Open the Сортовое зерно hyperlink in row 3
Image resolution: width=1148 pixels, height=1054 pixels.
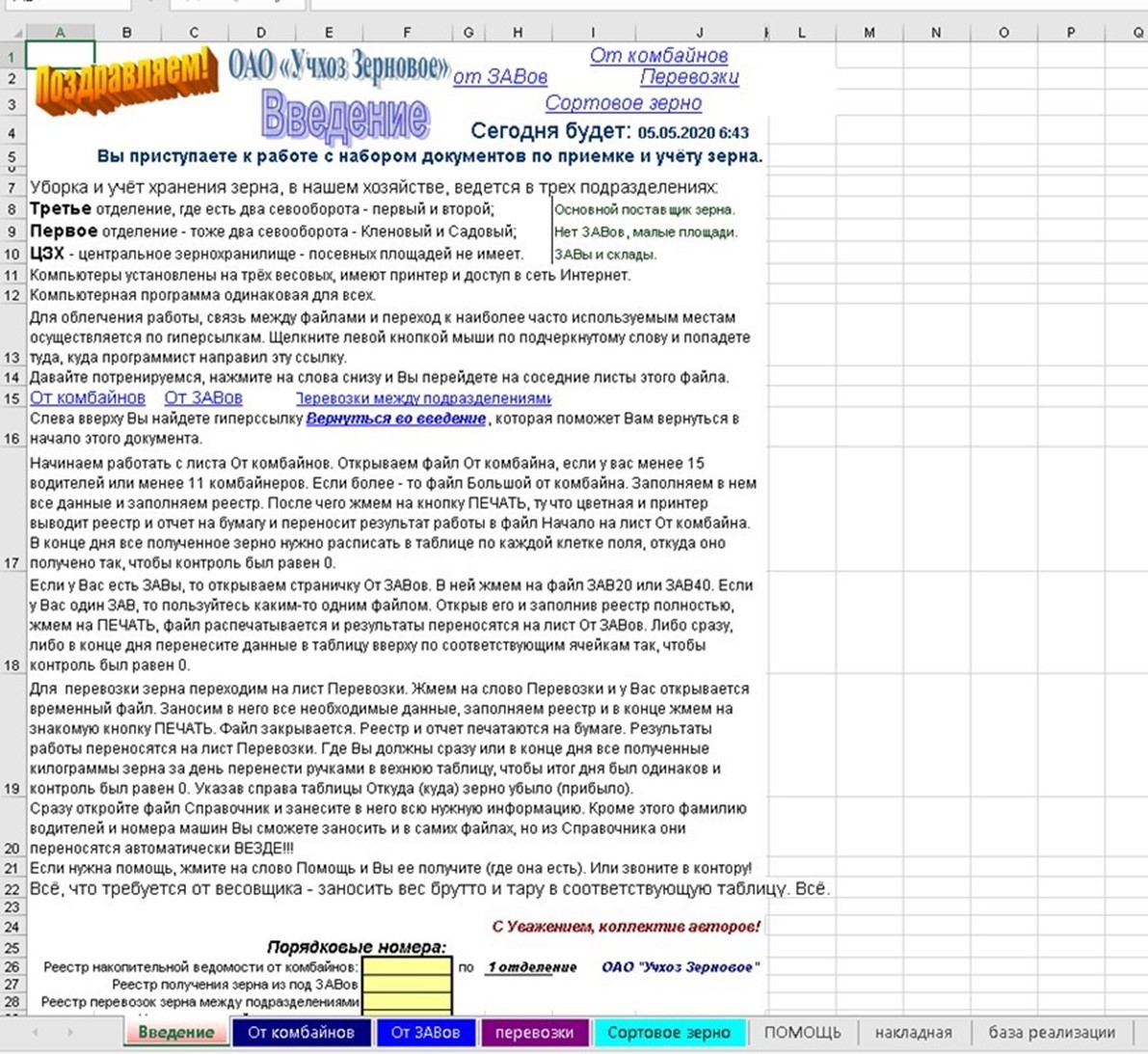click(623, 103)
